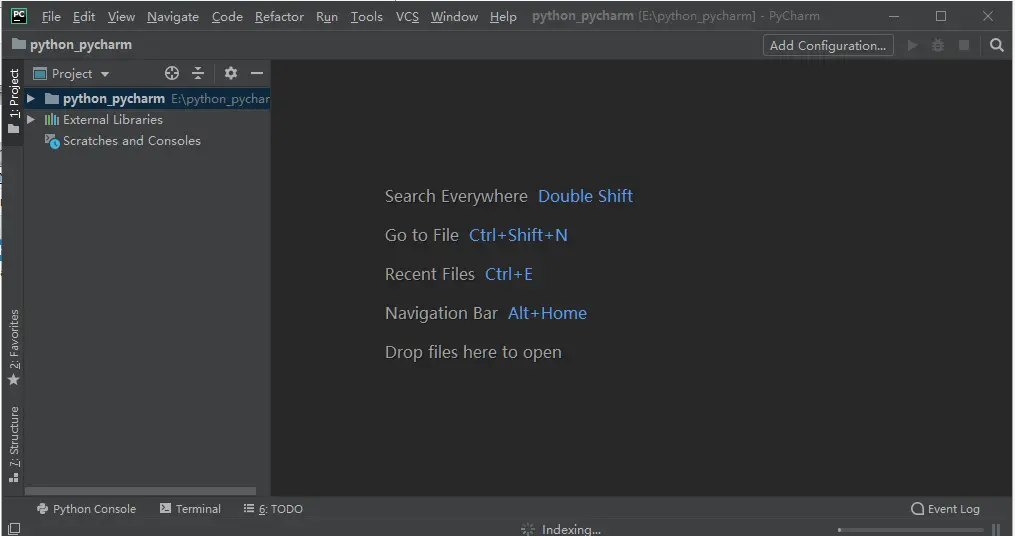The width and height of the screenshot is (1015, 536).
Task: Open the Run menu
Action: tap(327, 17)
